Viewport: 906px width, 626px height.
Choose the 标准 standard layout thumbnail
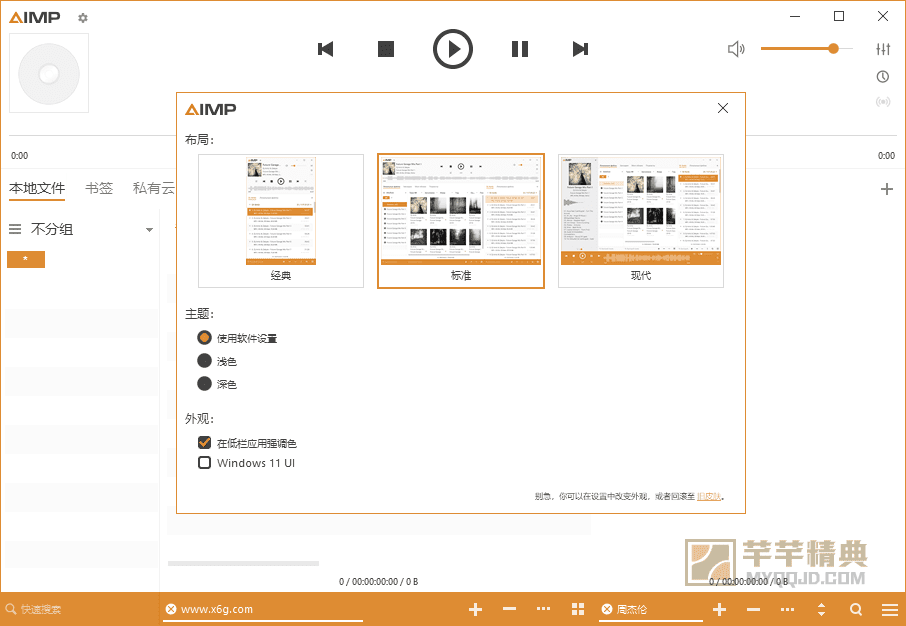[461, 221]
